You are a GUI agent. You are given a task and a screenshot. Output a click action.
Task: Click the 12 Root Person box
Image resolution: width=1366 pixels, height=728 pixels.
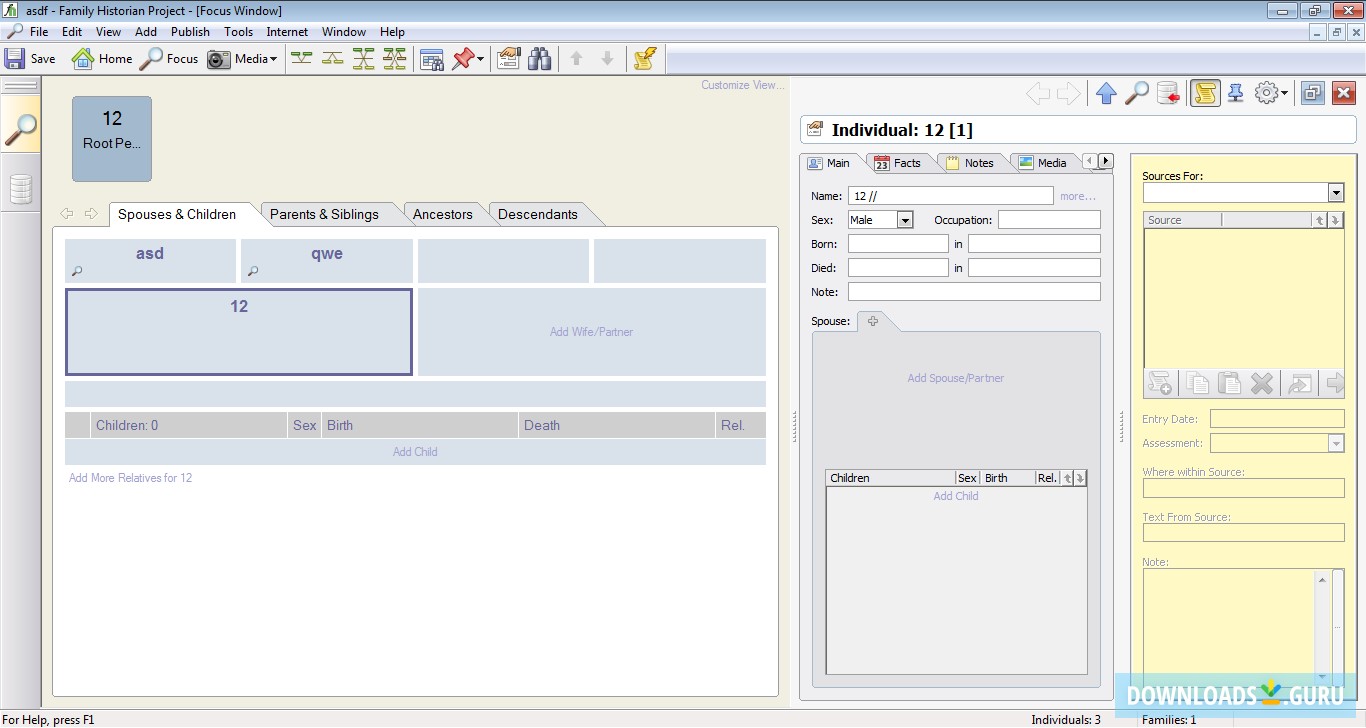112,139
